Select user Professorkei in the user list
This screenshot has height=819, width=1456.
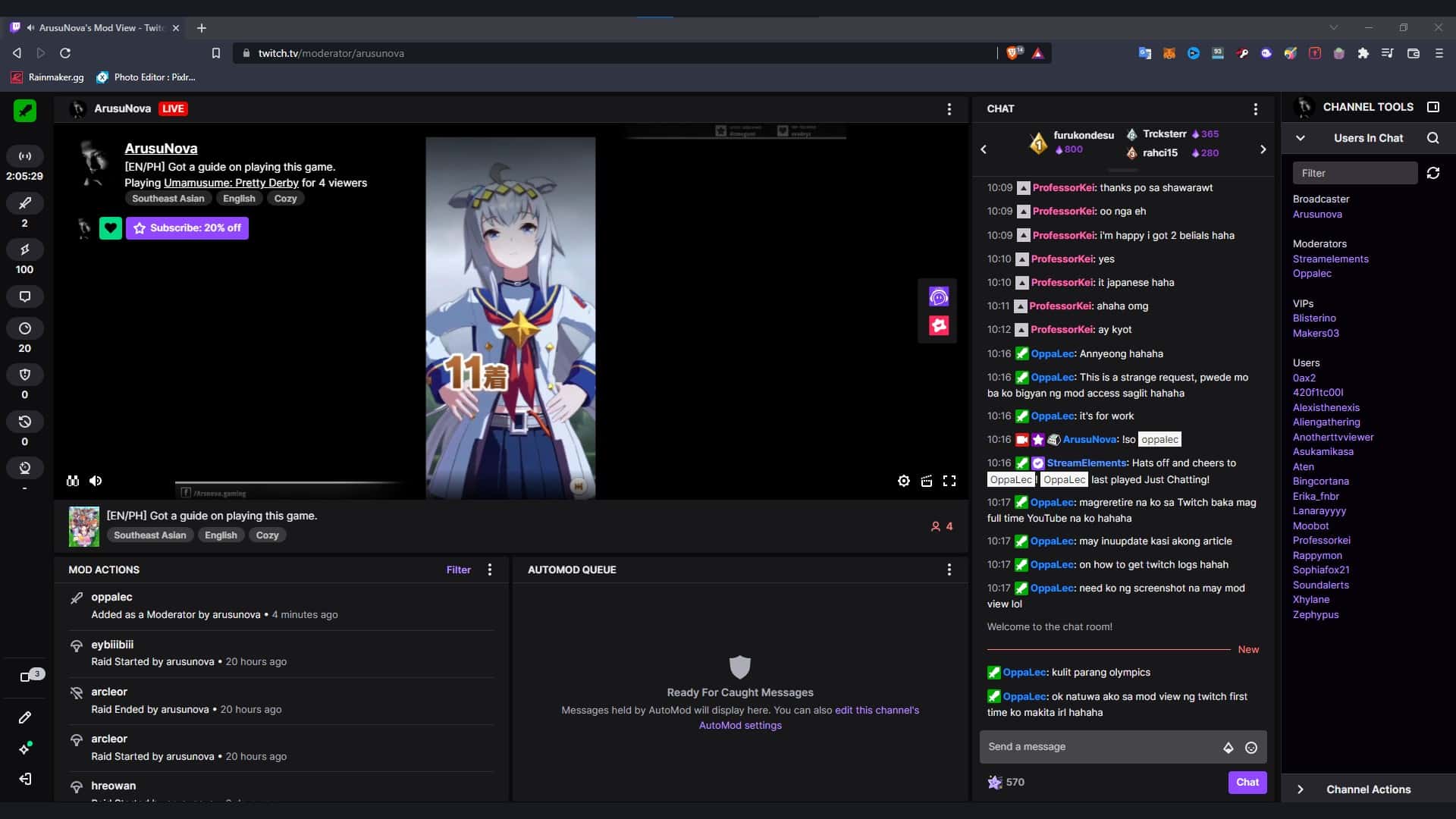coord(1322,541)
